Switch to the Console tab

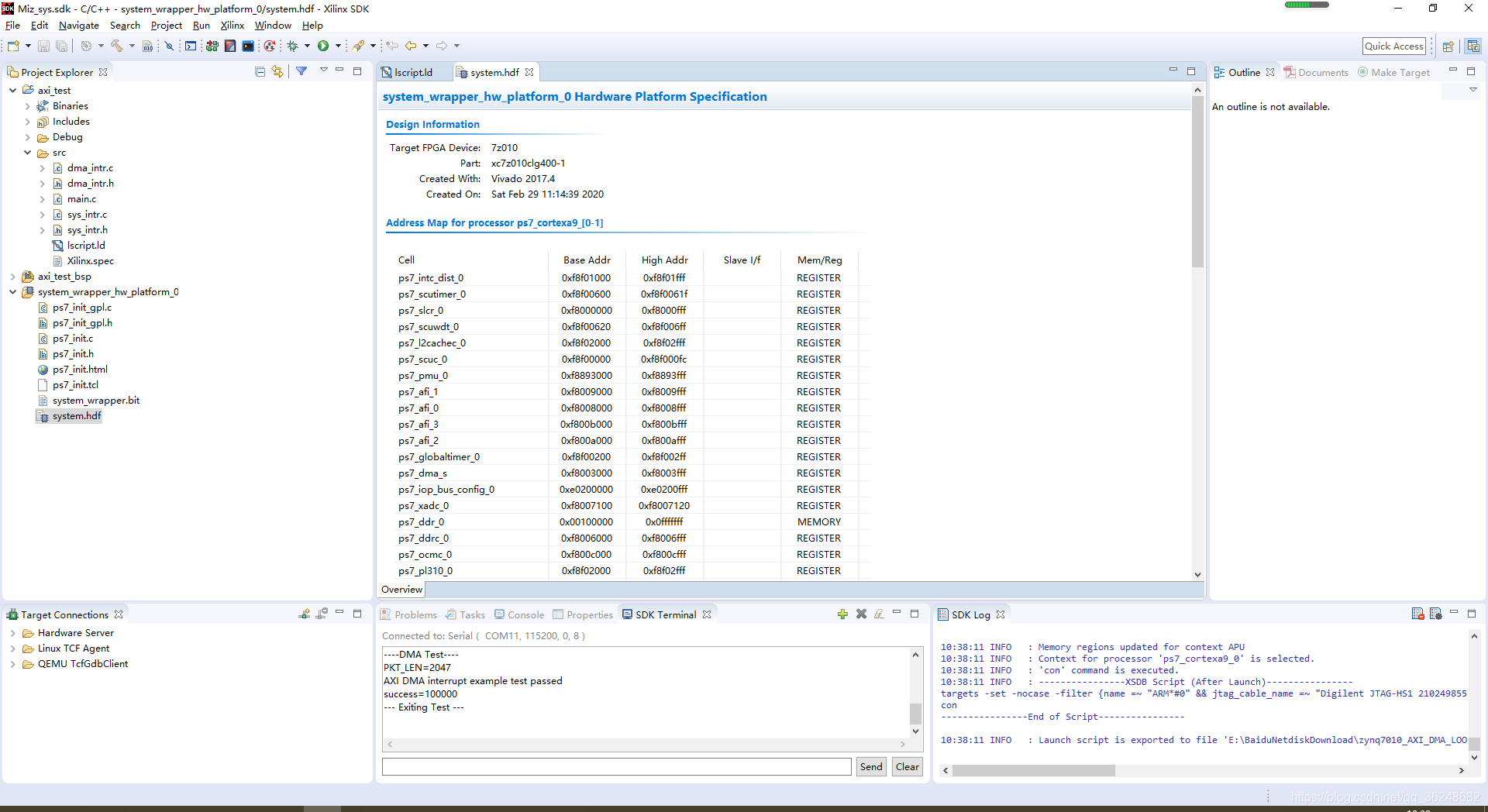[x=519, y=614]
